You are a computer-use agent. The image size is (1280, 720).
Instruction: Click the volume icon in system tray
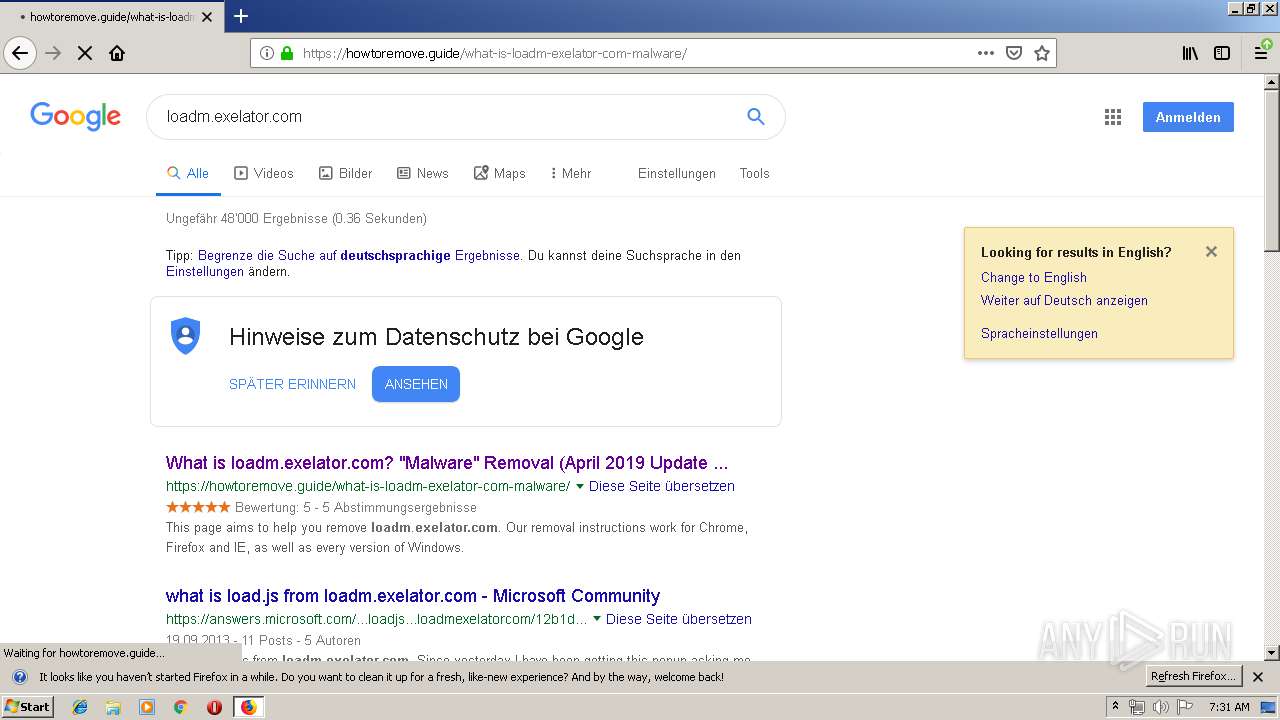[1160, 707]
